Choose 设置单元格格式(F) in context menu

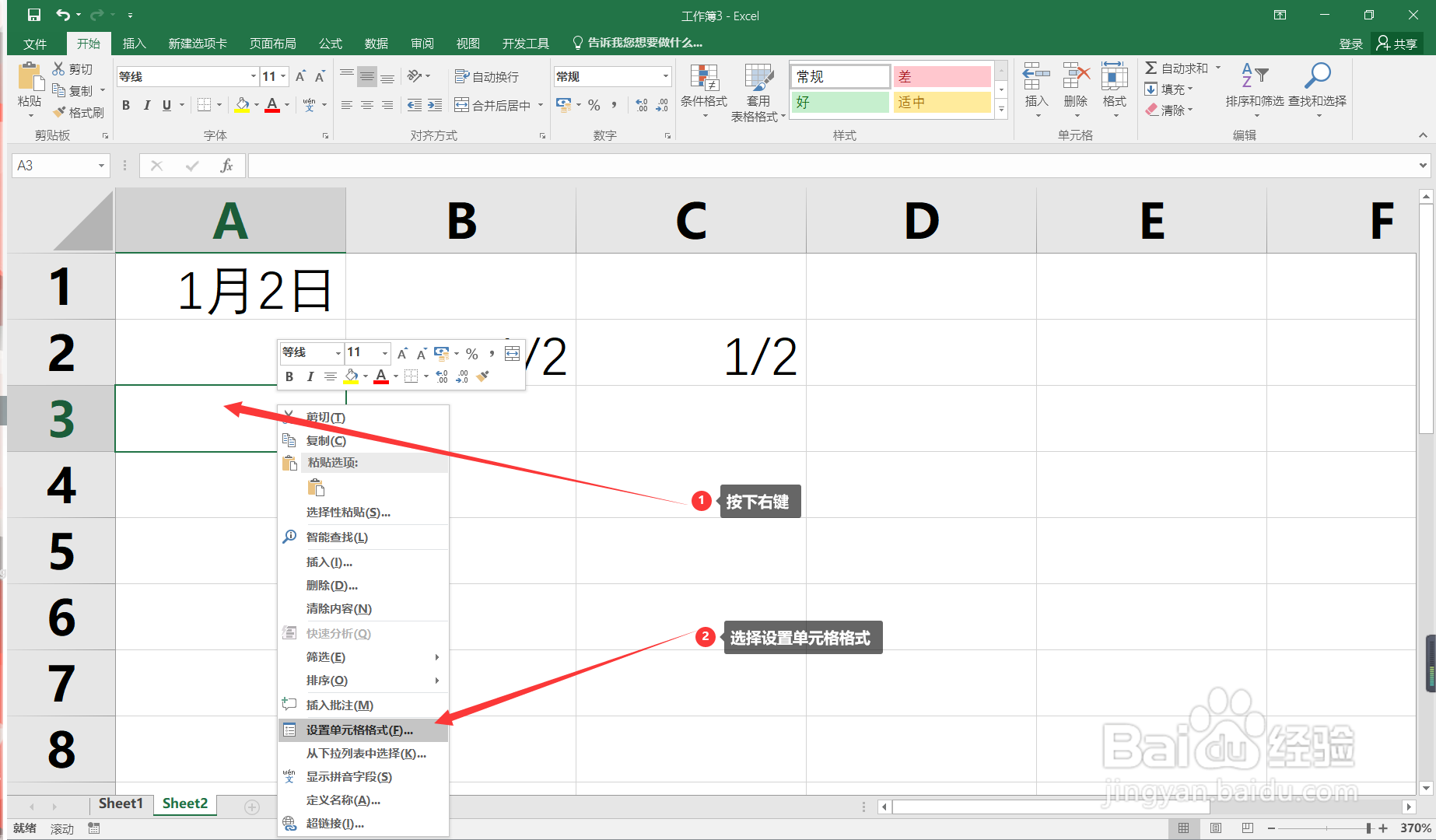coord(363,730)
